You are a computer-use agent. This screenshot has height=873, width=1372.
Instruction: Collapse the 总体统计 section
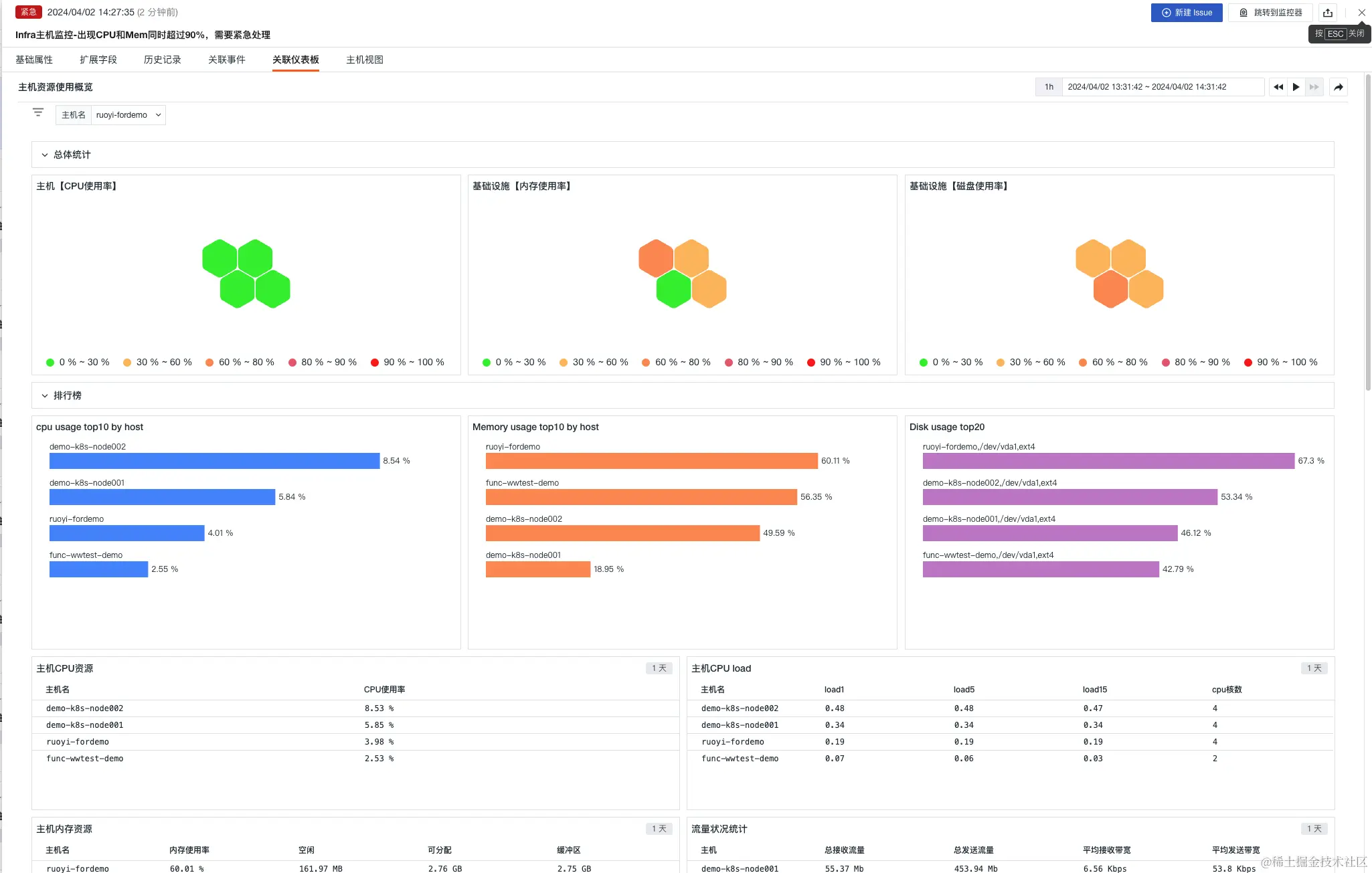pos(45,155)
